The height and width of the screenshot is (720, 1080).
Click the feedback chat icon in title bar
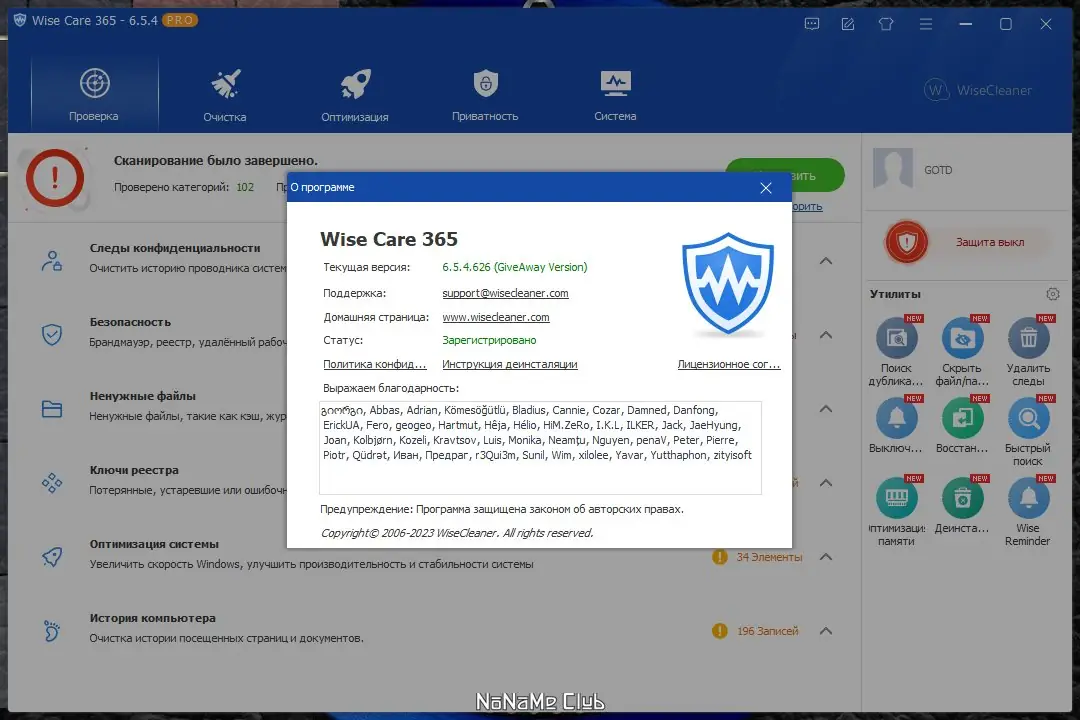[x=812, y=24]
